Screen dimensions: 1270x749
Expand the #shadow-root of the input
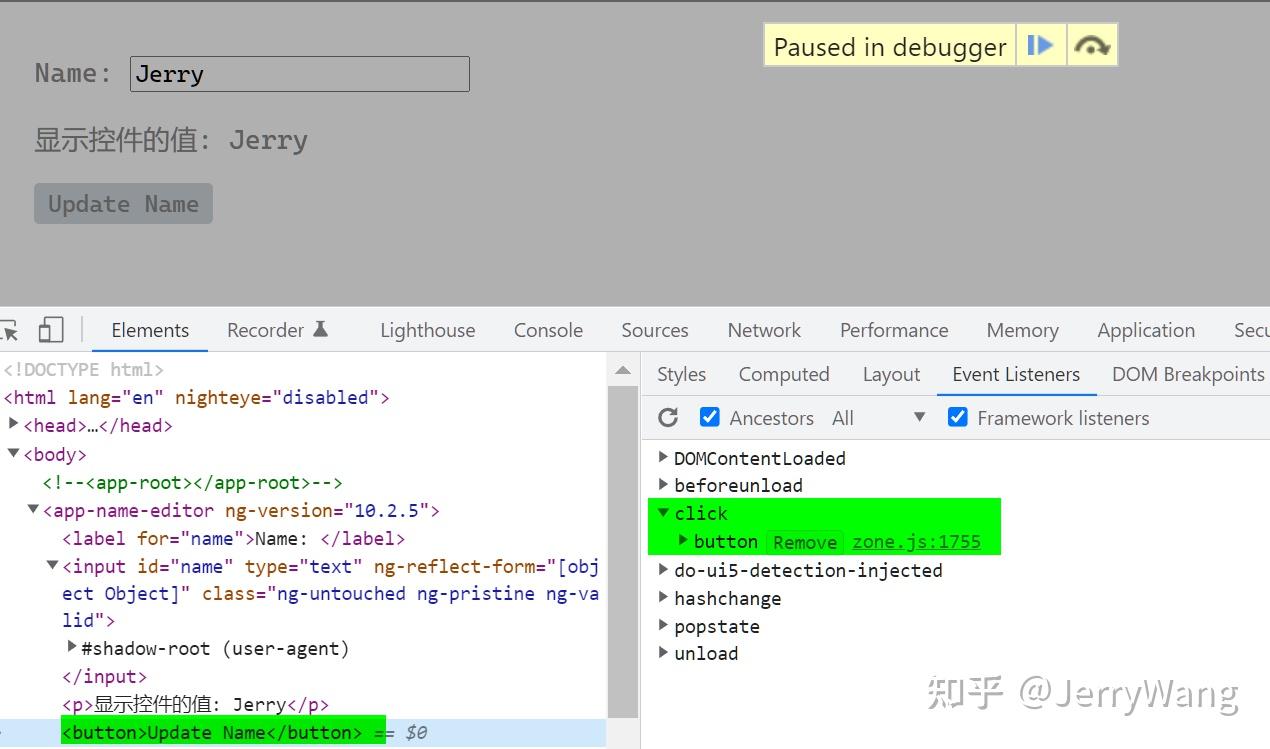71,648
